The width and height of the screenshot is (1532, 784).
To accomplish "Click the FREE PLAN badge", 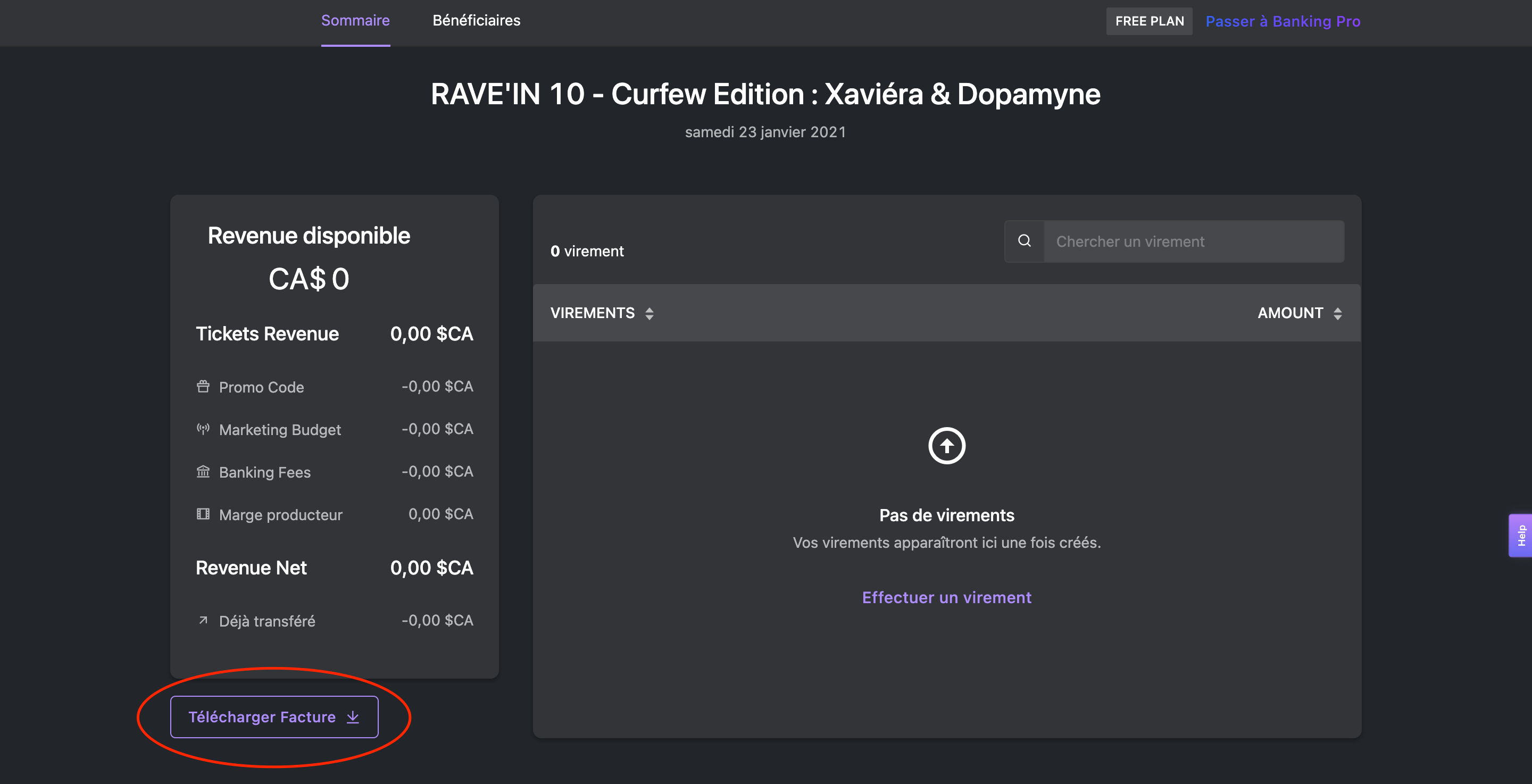I will [1148, 21].
